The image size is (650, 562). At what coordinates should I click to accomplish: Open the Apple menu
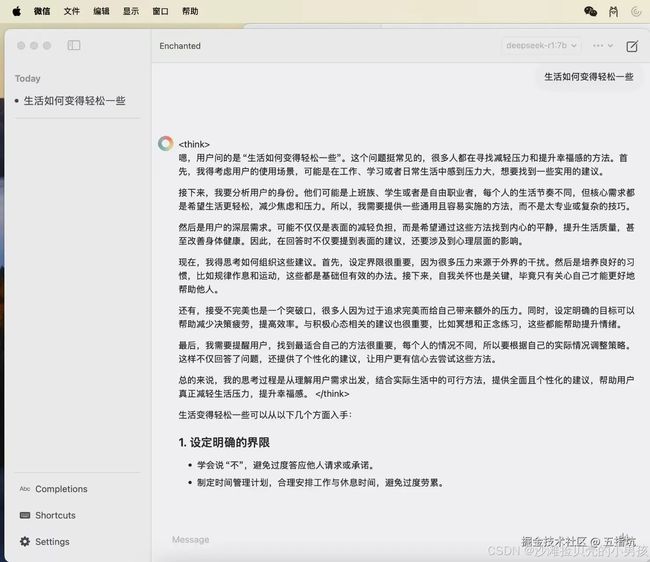pyautogui.click(x=17, y=11)
